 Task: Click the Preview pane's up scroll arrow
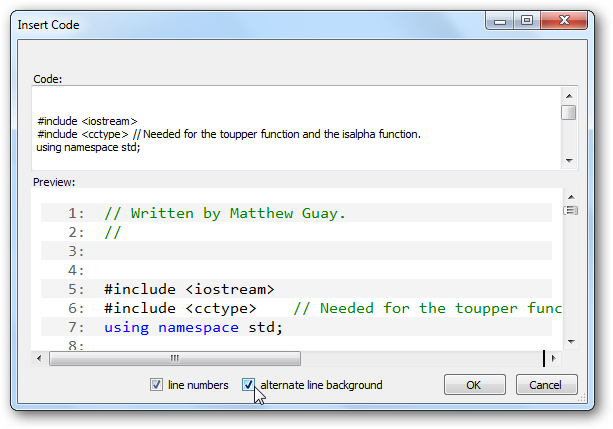(x=571, y=197)
